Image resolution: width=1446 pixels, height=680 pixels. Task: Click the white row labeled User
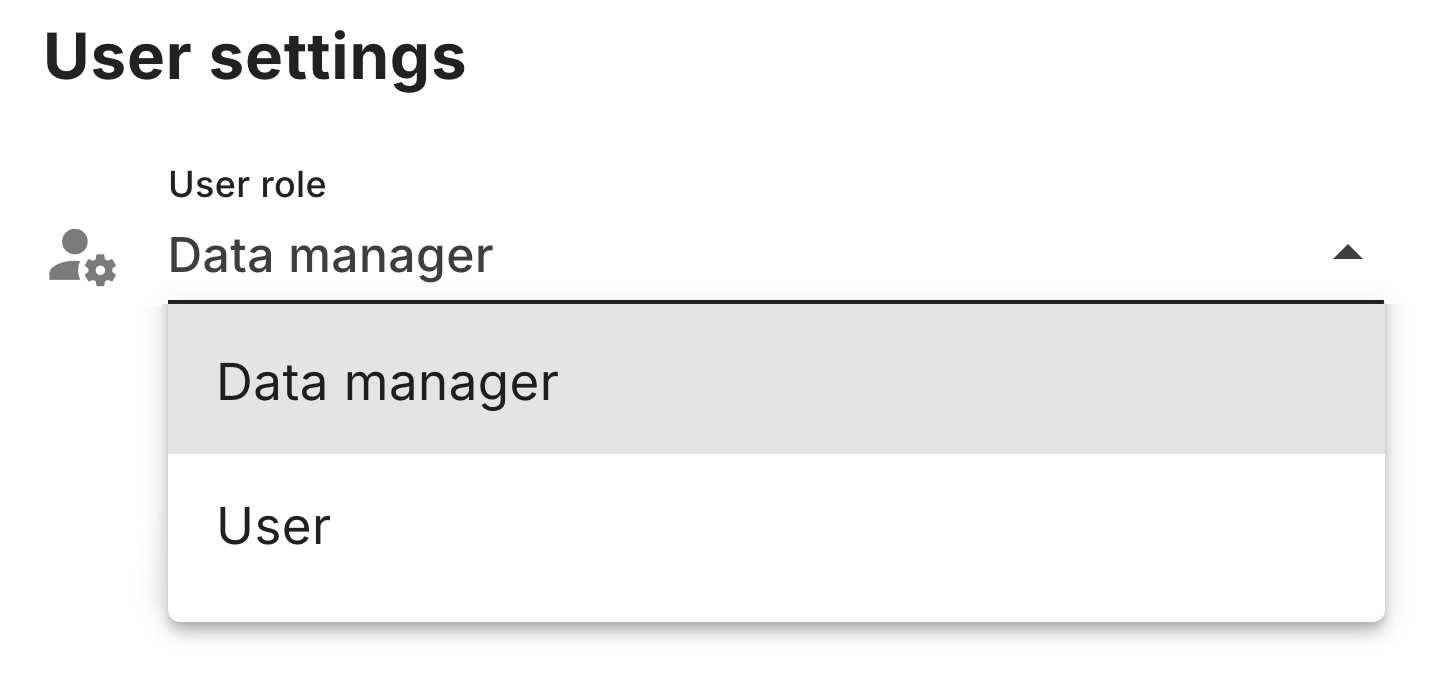pyautogui.click(x=776, y=526)
